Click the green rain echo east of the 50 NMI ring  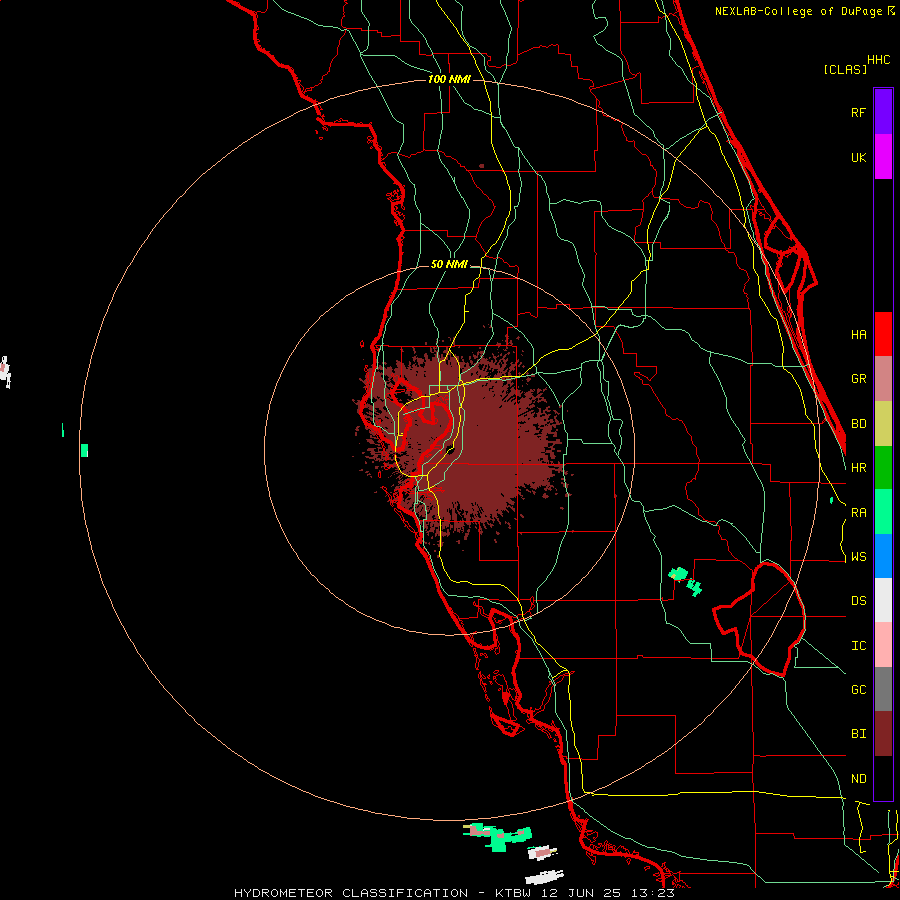tap(685, 580)
